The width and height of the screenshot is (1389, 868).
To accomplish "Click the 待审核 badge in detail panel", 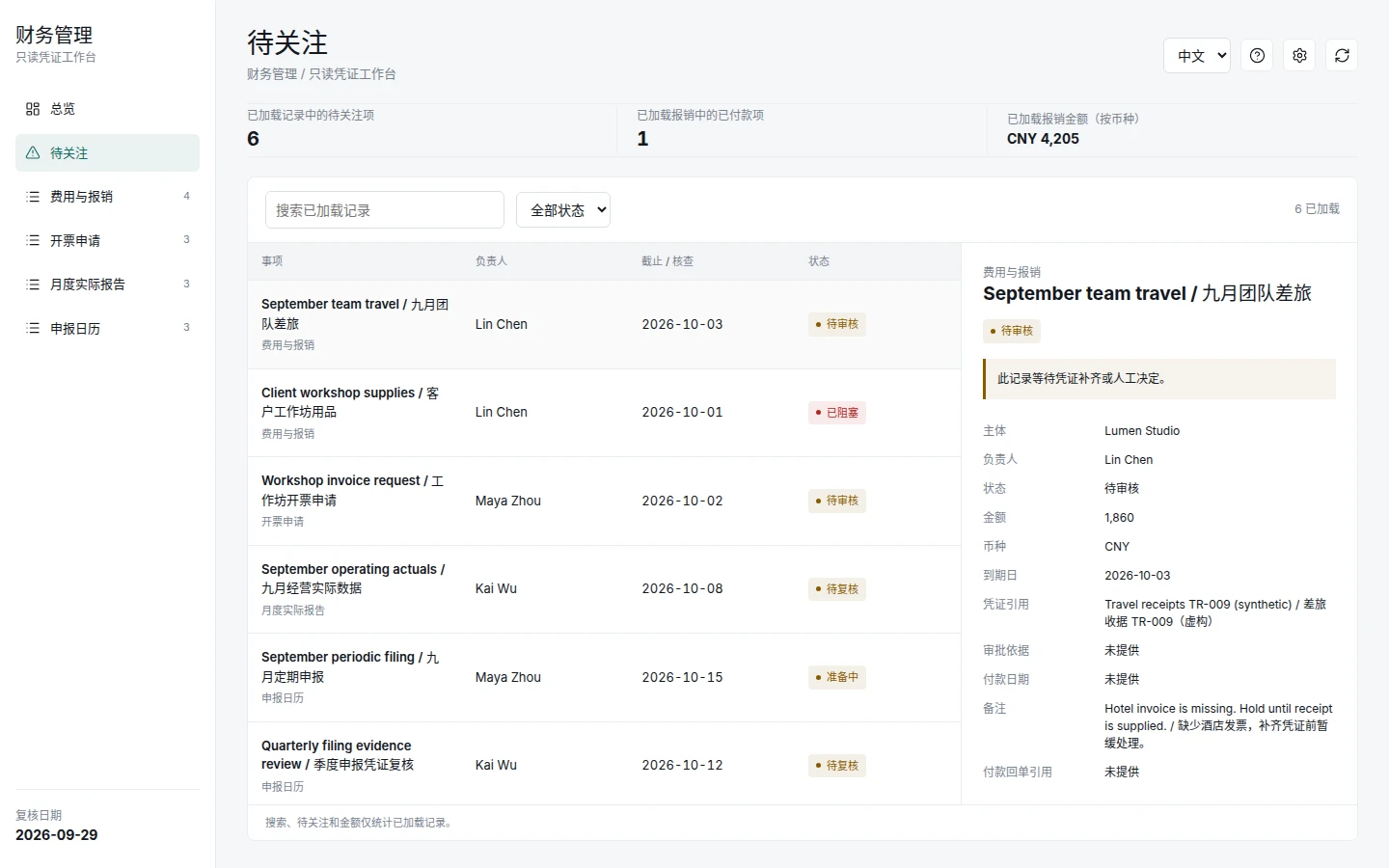I will click(1012, 331).
